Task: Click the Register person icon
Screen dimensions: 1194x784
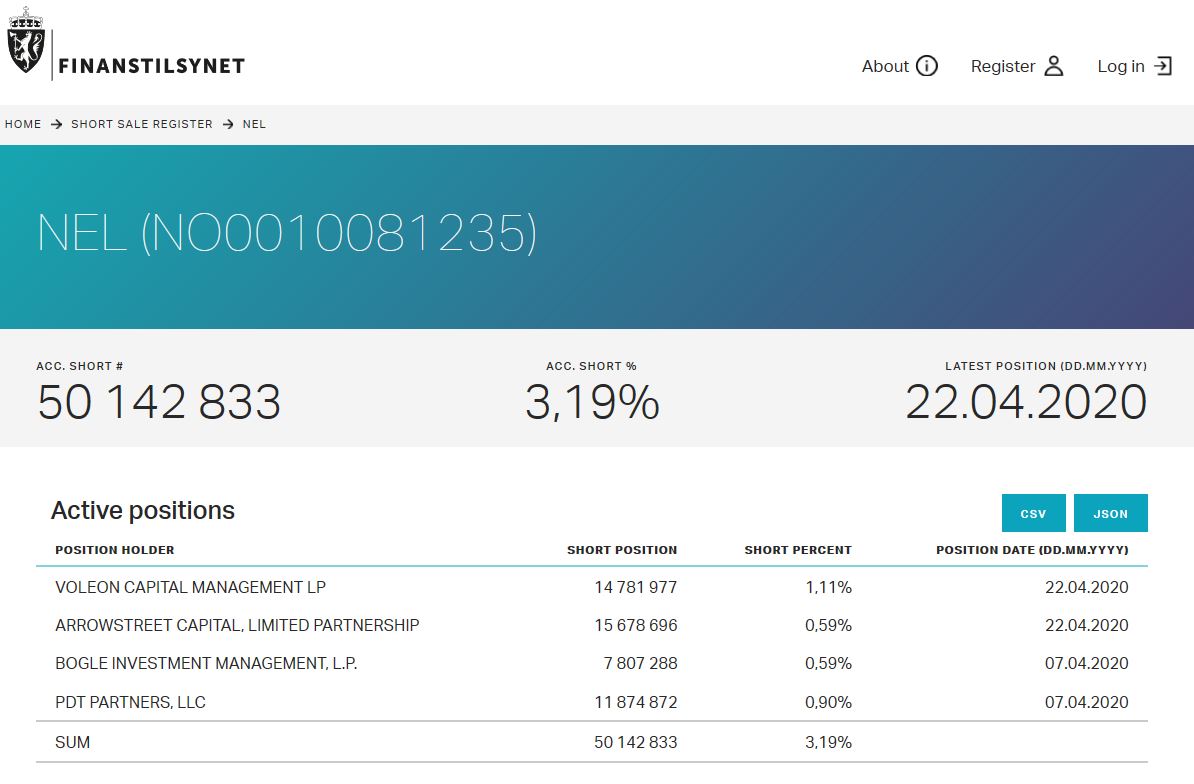Action: click(1053, 66)
